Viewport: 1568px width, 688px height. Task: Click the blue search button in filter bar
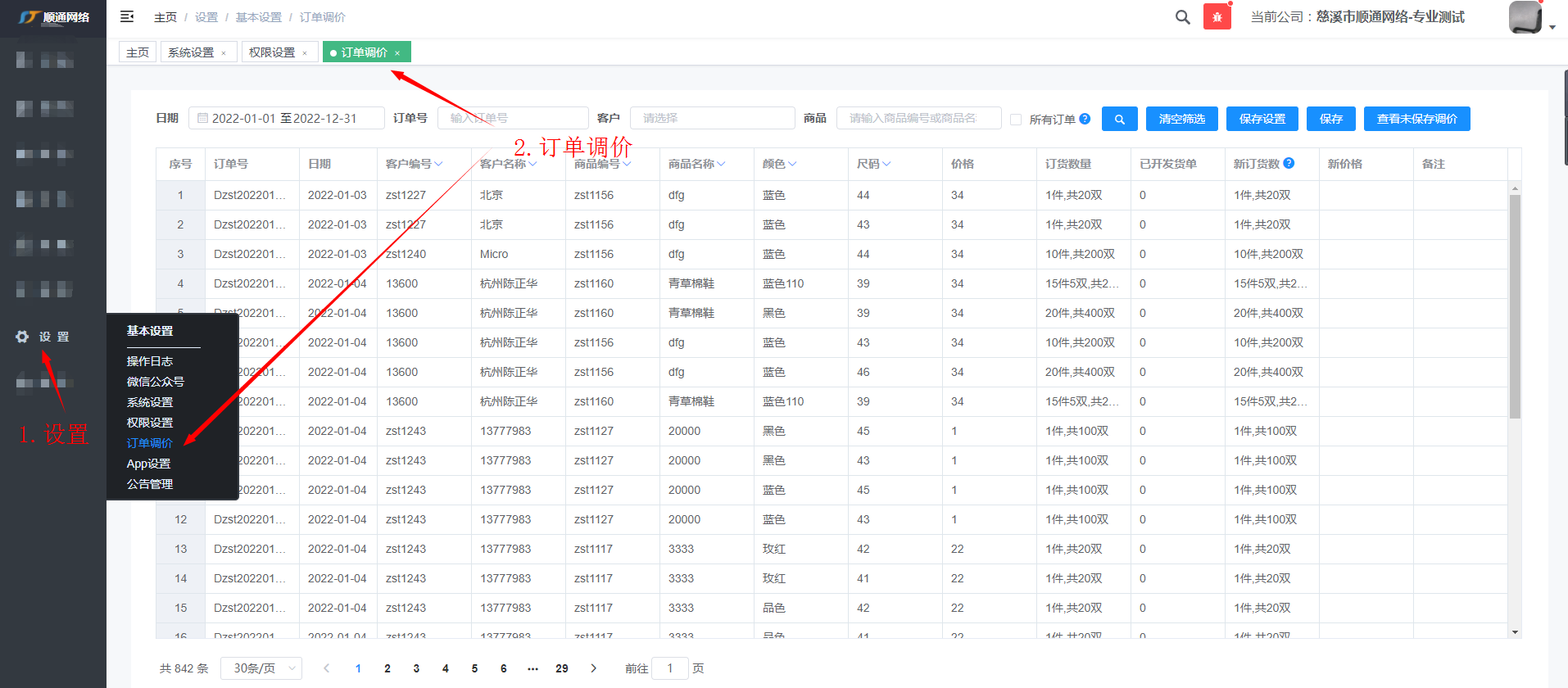click(x=1119, y=119)
